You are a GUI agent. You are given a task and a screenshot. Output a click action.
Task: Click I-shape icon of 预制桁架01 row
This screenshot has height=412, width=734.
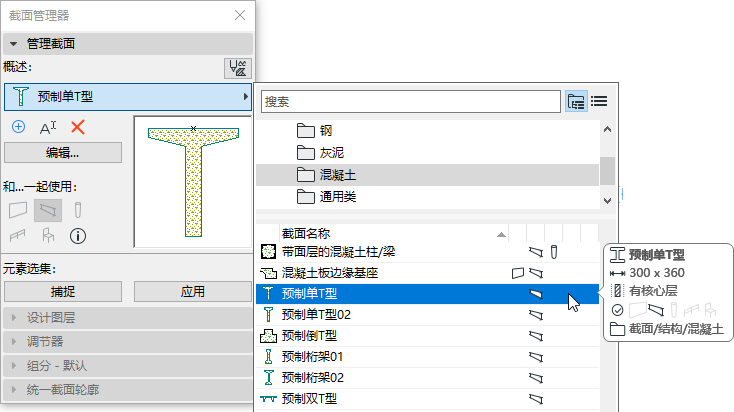point(268,357)
